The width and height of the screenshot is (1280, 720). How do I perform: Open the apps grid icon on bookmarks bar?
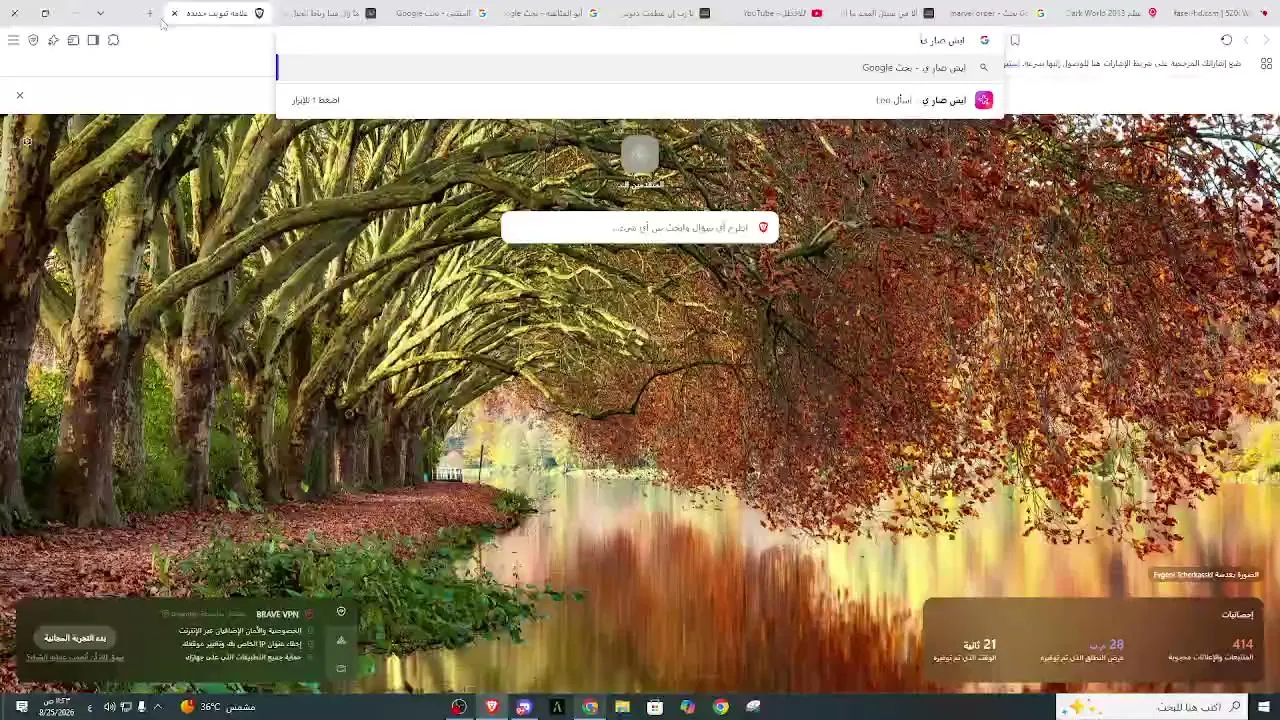[x=1266, y=64]
